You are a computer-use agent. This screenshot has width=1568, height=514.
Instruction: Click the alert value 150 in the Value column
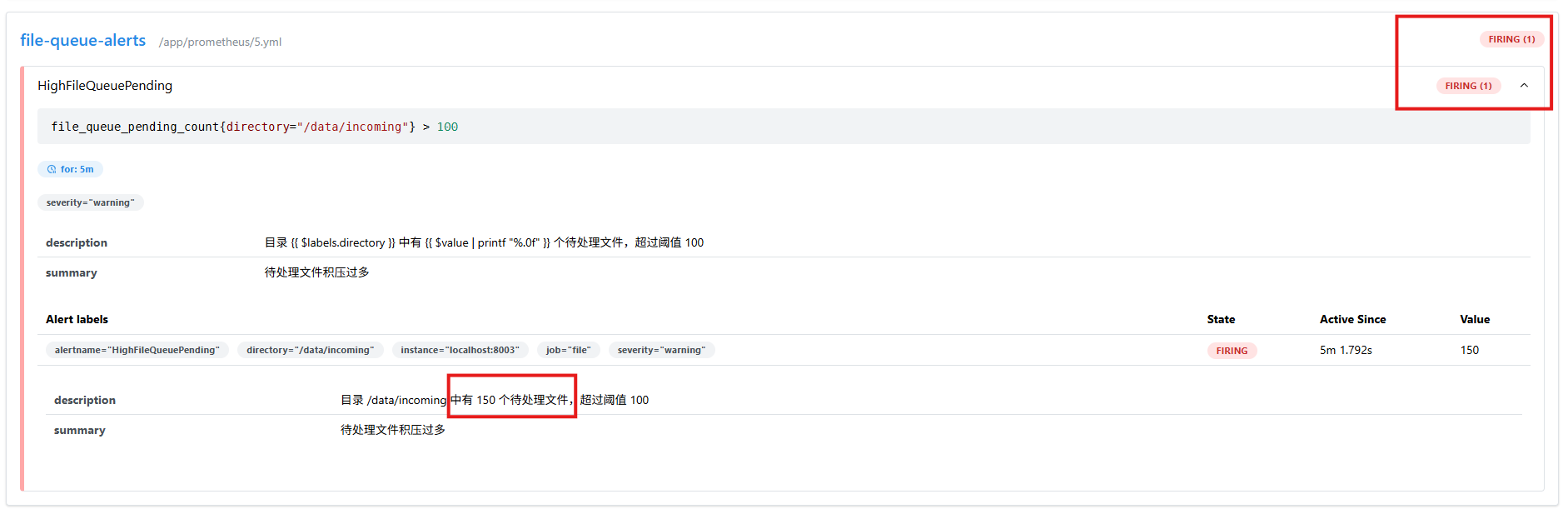tap(1469, 350)
